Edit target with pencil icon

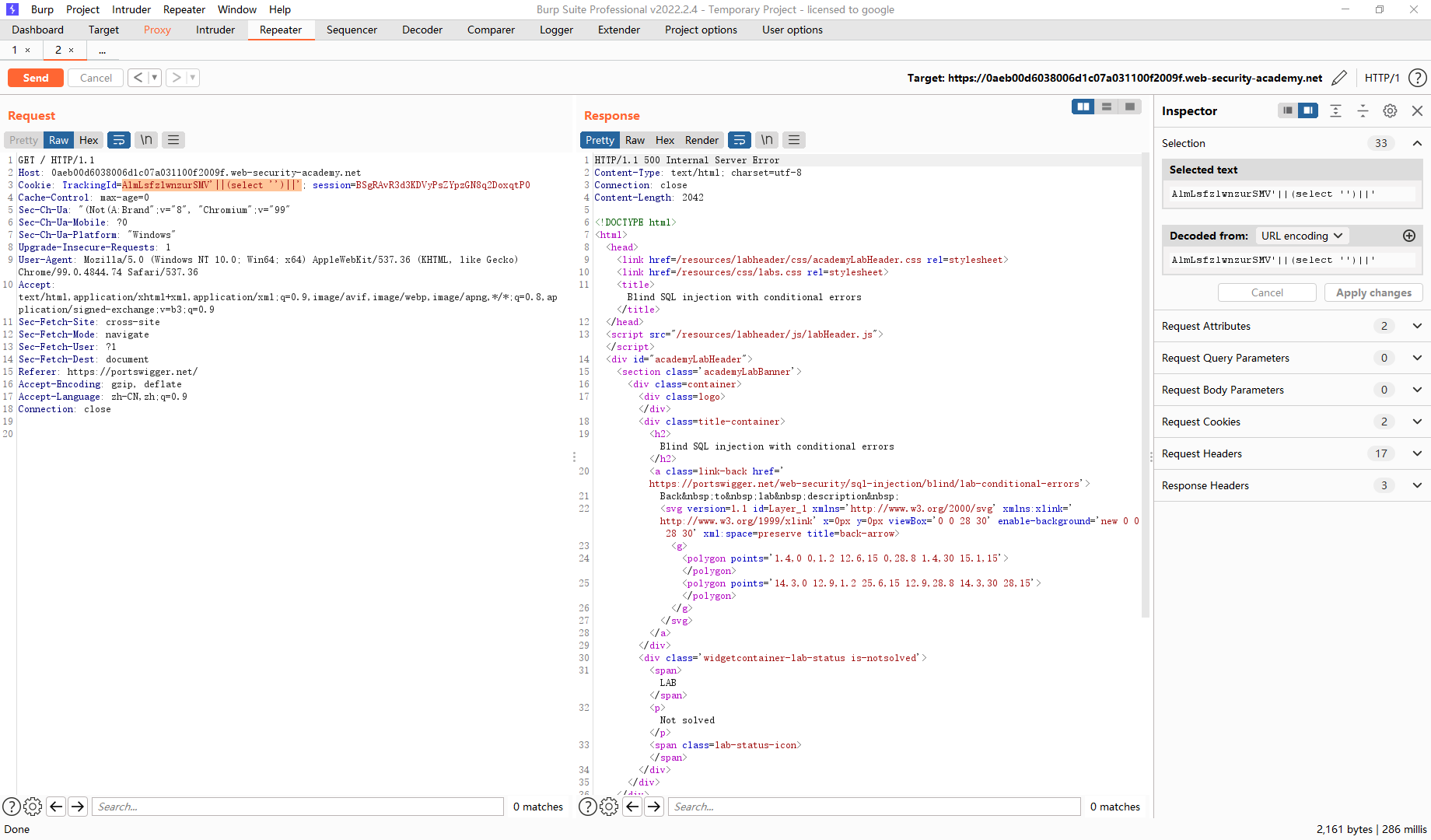[1339, 78]
